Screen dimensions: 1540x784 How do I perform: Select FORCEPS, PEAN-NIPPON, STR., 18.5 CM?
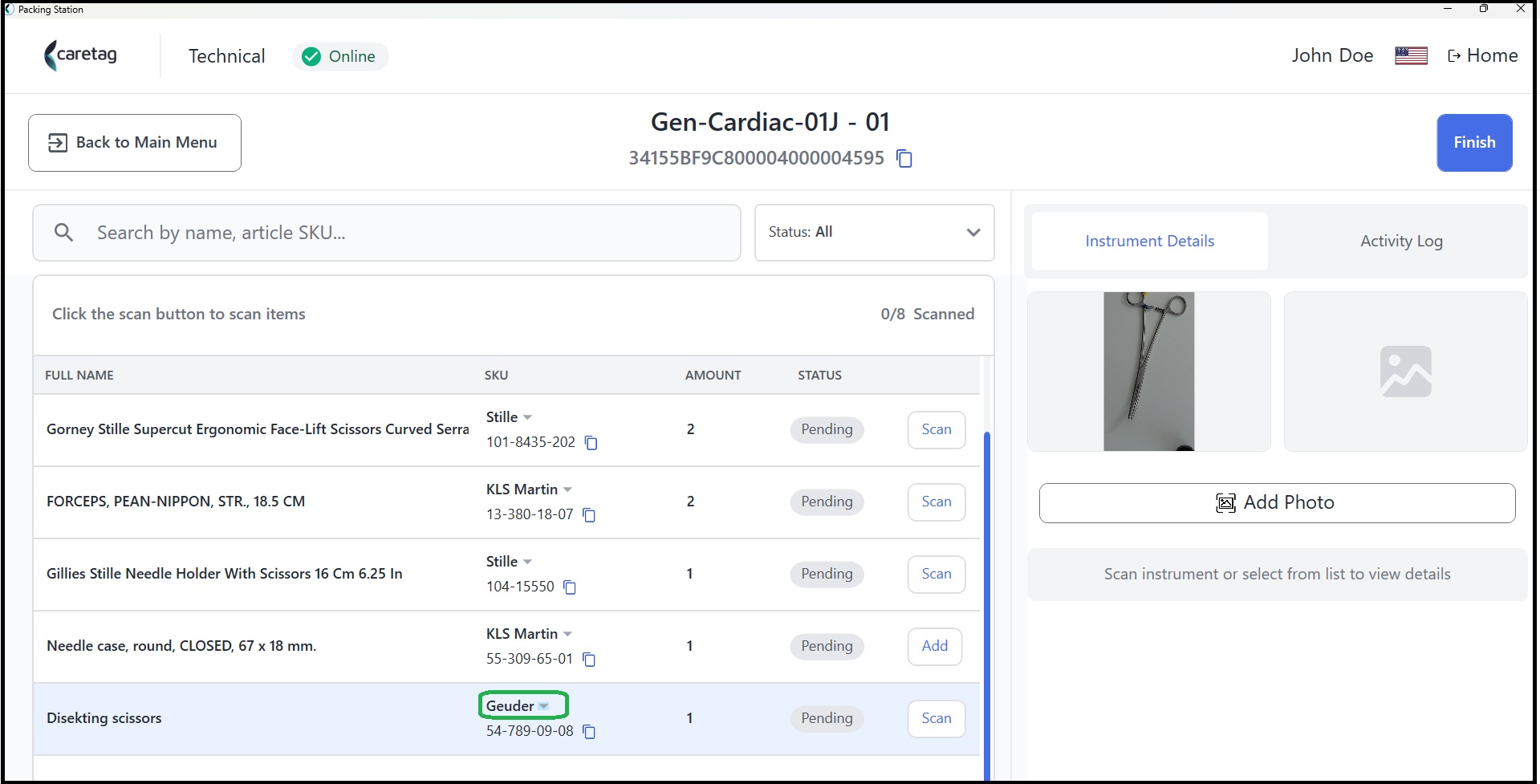click(176, 502)
